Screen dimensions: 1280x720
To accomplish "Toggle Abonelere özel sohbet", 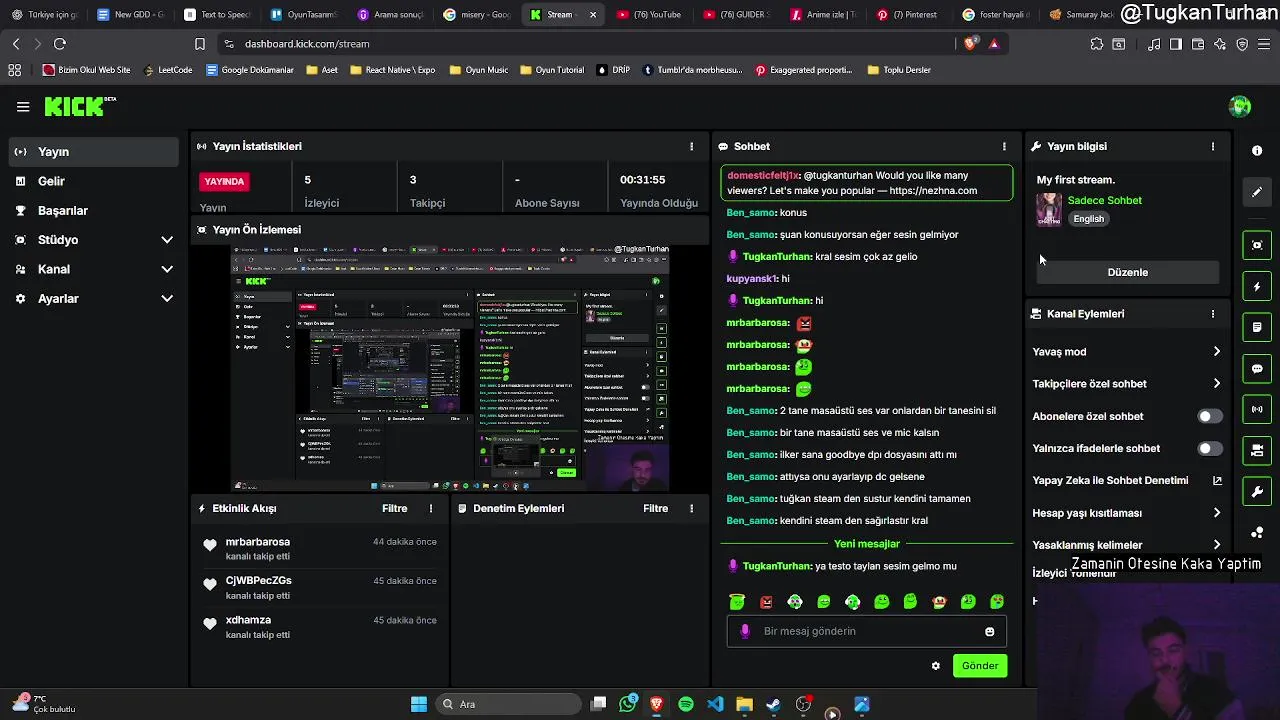I will point(1210,416).
